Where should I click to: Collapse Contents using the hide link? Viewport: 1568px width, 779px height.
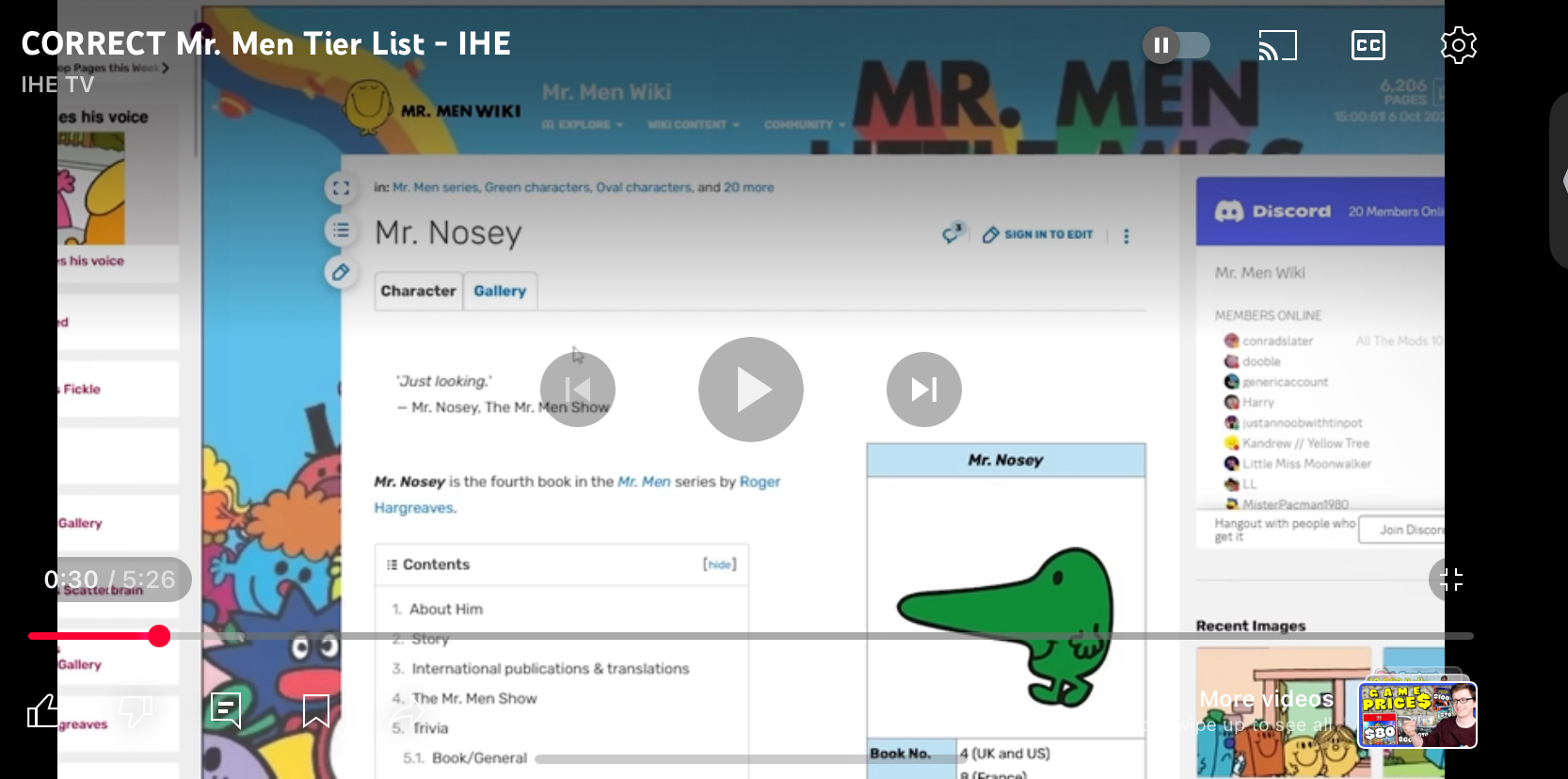click(x=719, y=564)
